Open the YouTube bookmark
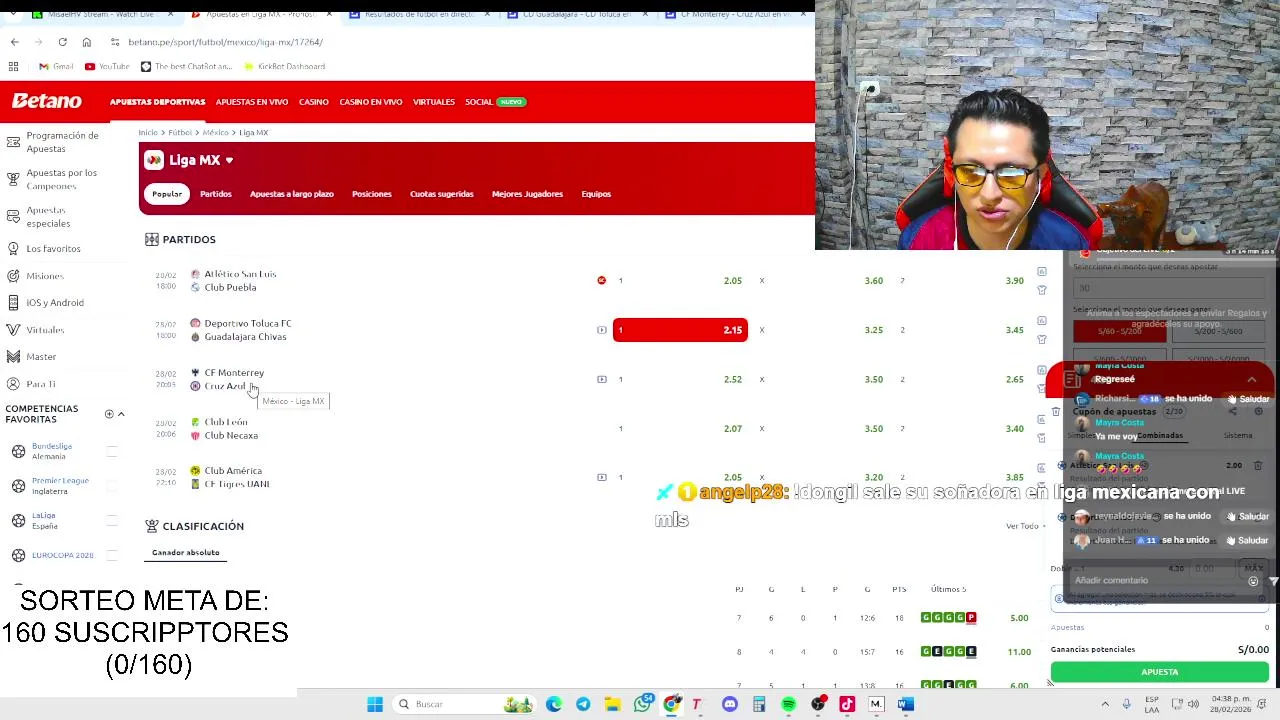The height and width of the screenshot is (720, 1280). click(107, 66)
